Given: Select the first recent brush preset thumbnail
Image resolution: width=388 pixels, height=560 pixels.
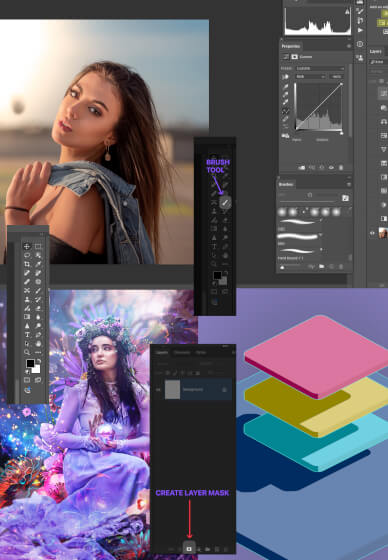Looking at the screenshot, I should pos(282,212).
